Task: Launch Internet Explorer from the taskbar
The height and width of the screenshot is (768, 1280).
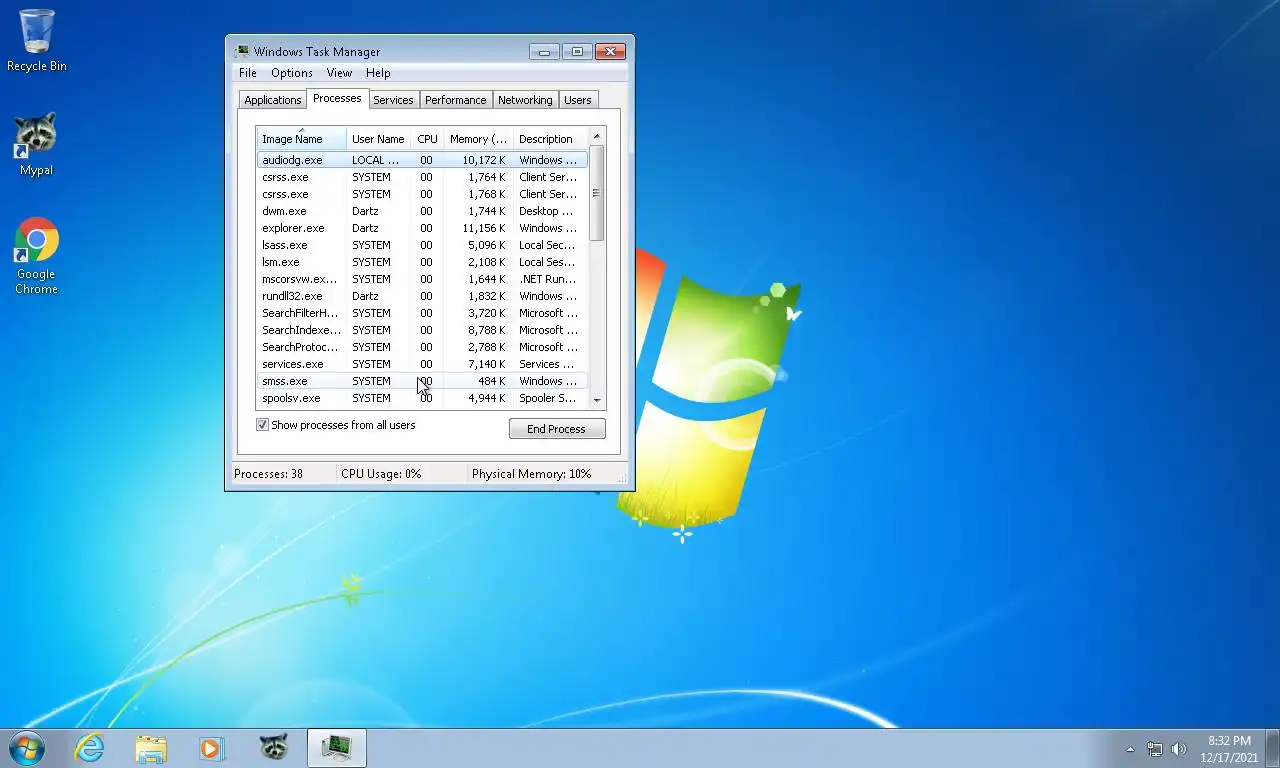Action: [90, 748]
